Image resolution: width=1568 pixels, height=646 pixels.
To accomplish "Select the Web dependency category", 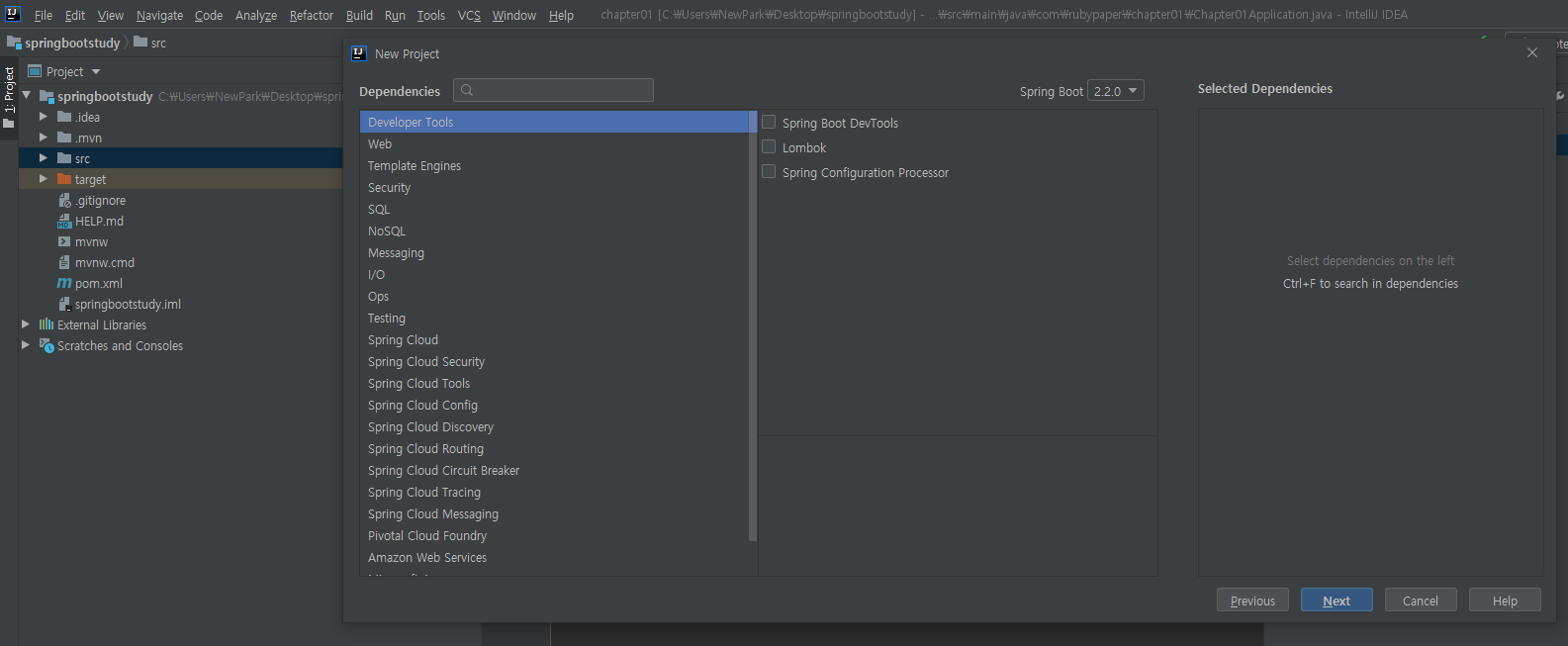I will [x=555, y=144].
